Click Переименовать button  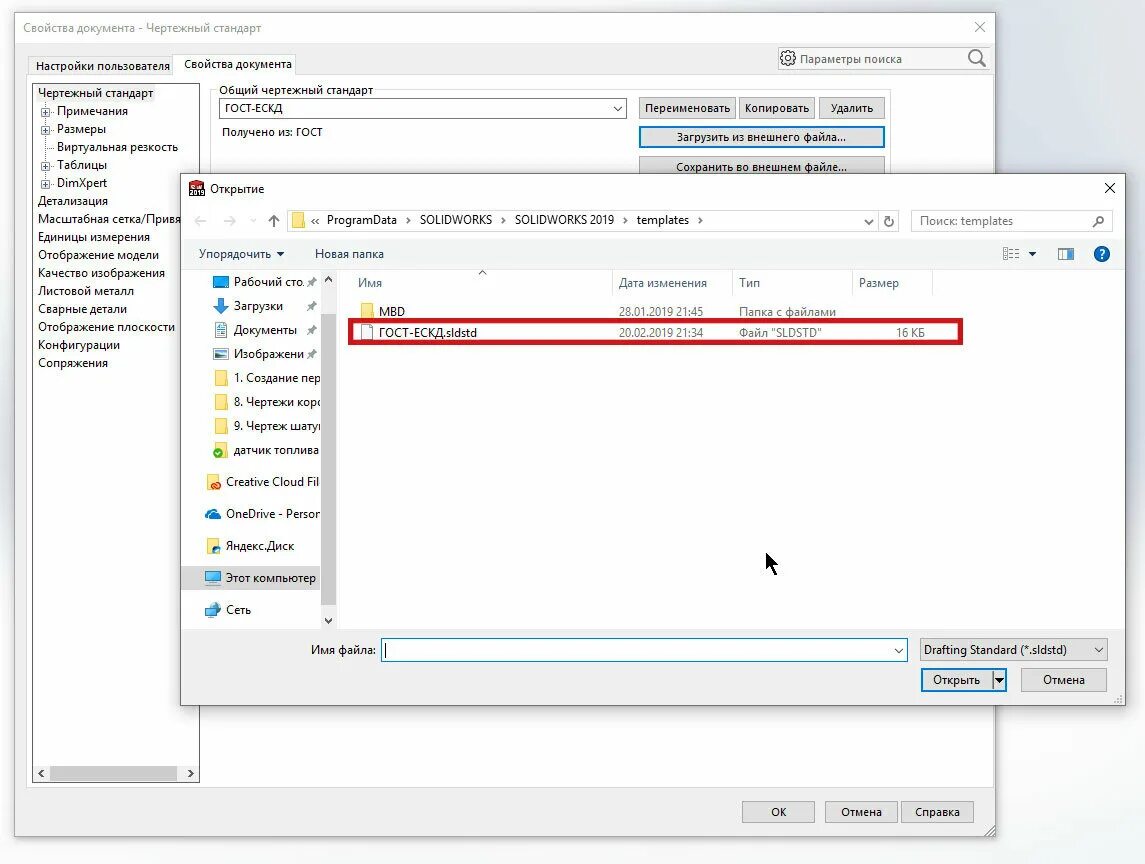687,108
